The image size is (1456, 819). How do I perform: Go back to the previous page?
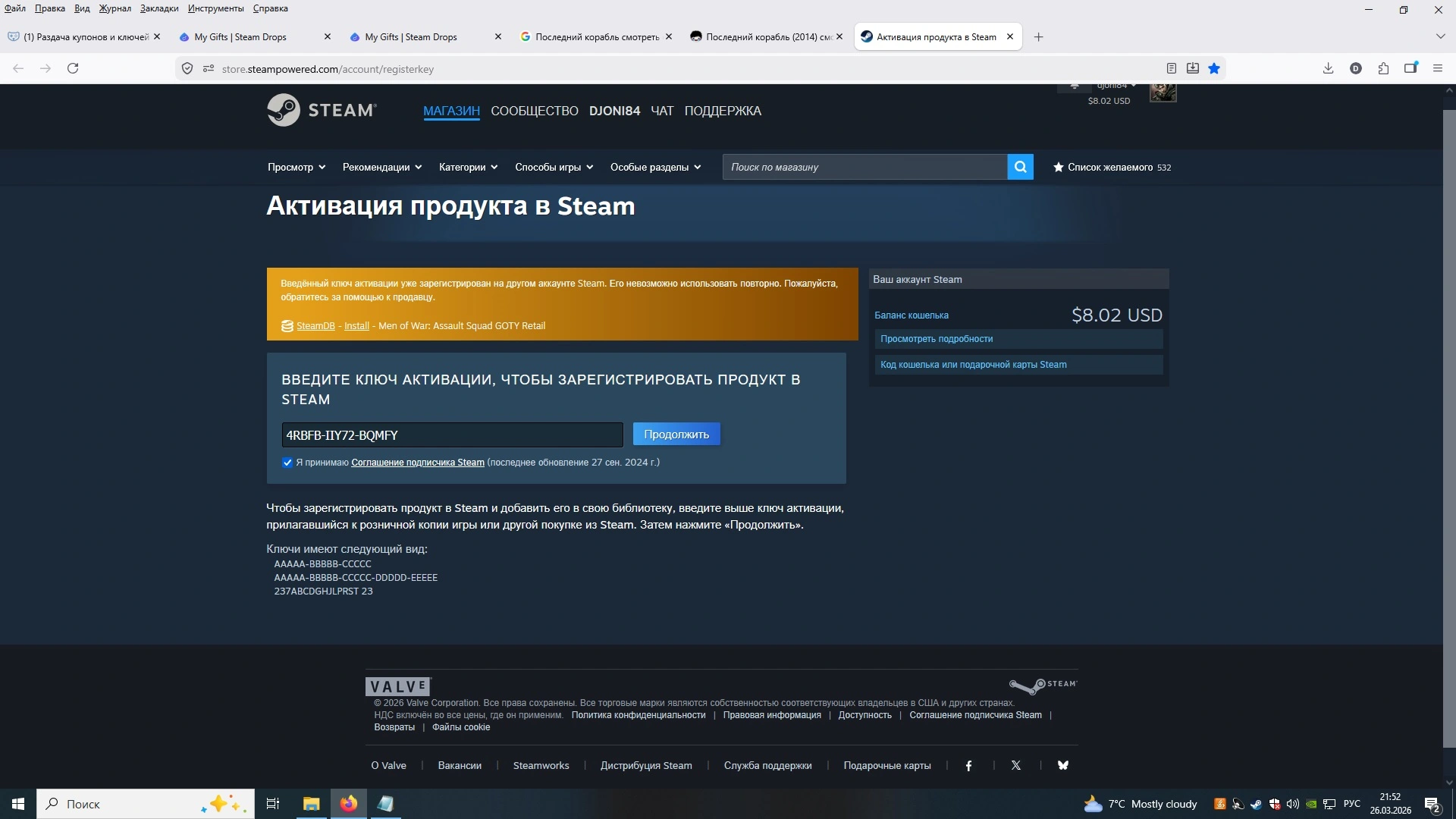tap(18, 68)
